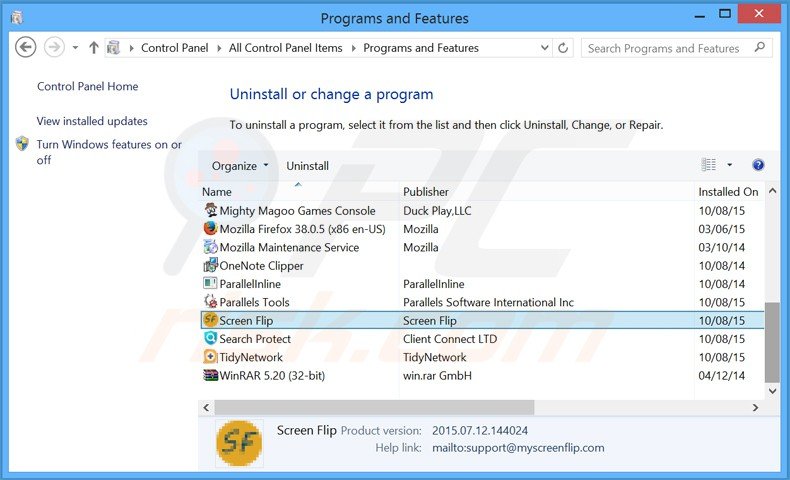Click the Windows features shield icon
790x480 pixels.
click(x=22, y=144)
